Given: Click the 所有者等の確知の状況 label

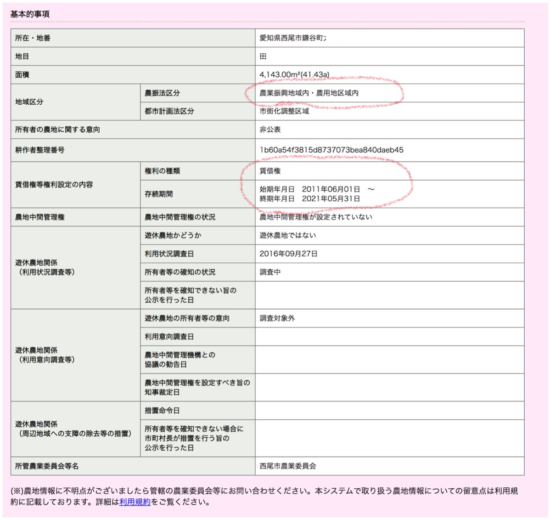Looking at the screenshot, I should tap(180, 272).
